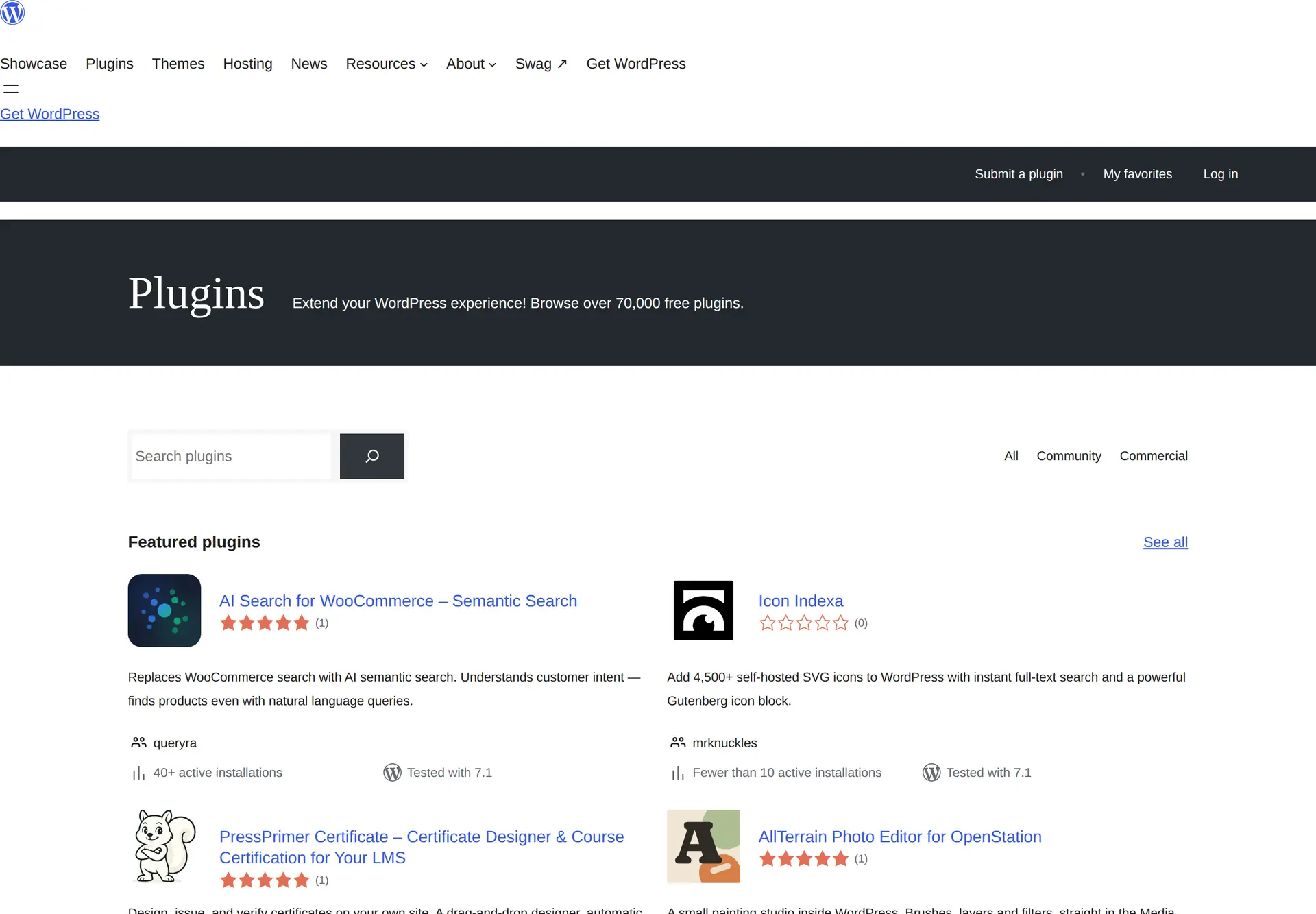The image size is (1316, 914).
Task: Click the 40+ active installations text
Action: (218, 773)
